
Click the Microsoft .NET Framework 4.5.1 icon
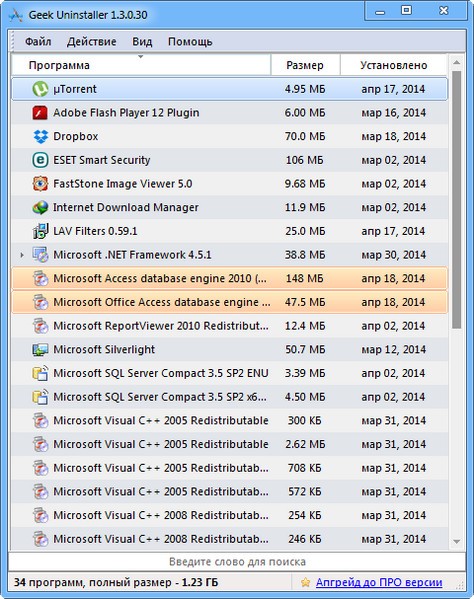(40, 255)
